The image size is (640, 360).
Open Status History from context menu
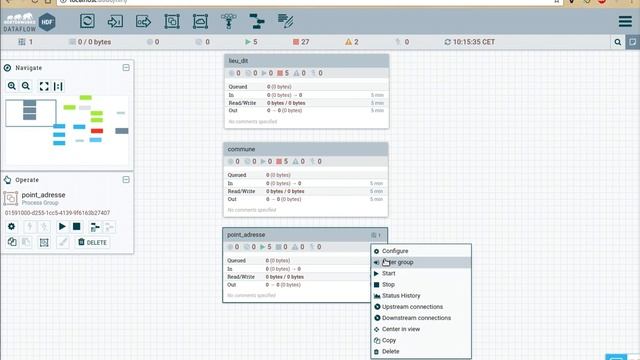click(x=421, y=296)
